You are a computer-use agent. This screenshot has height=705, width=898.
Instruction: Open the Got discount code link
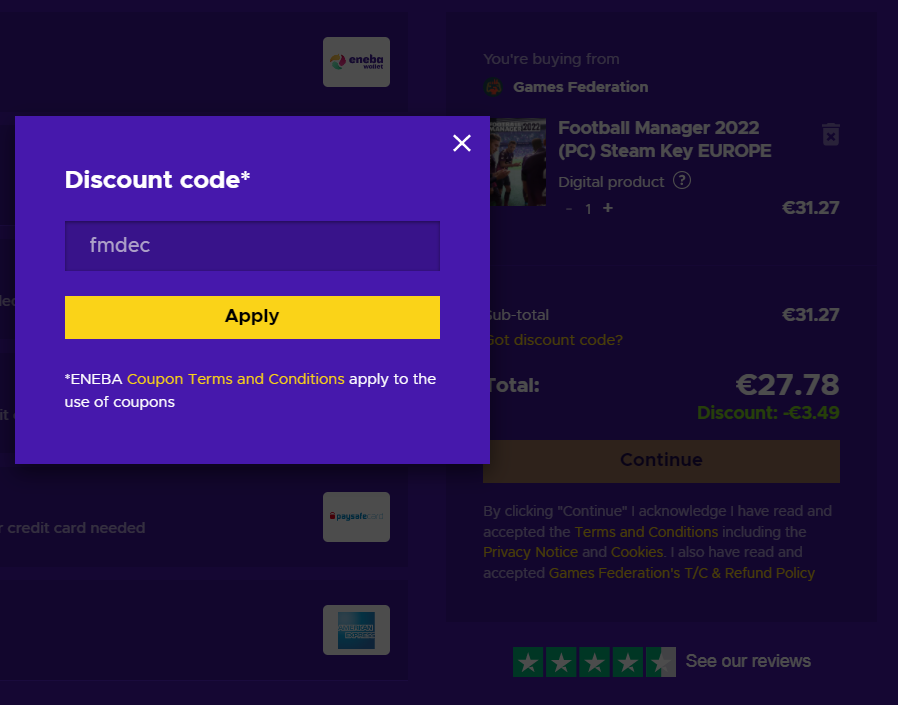pyautogui.click(x=554, y=340)
